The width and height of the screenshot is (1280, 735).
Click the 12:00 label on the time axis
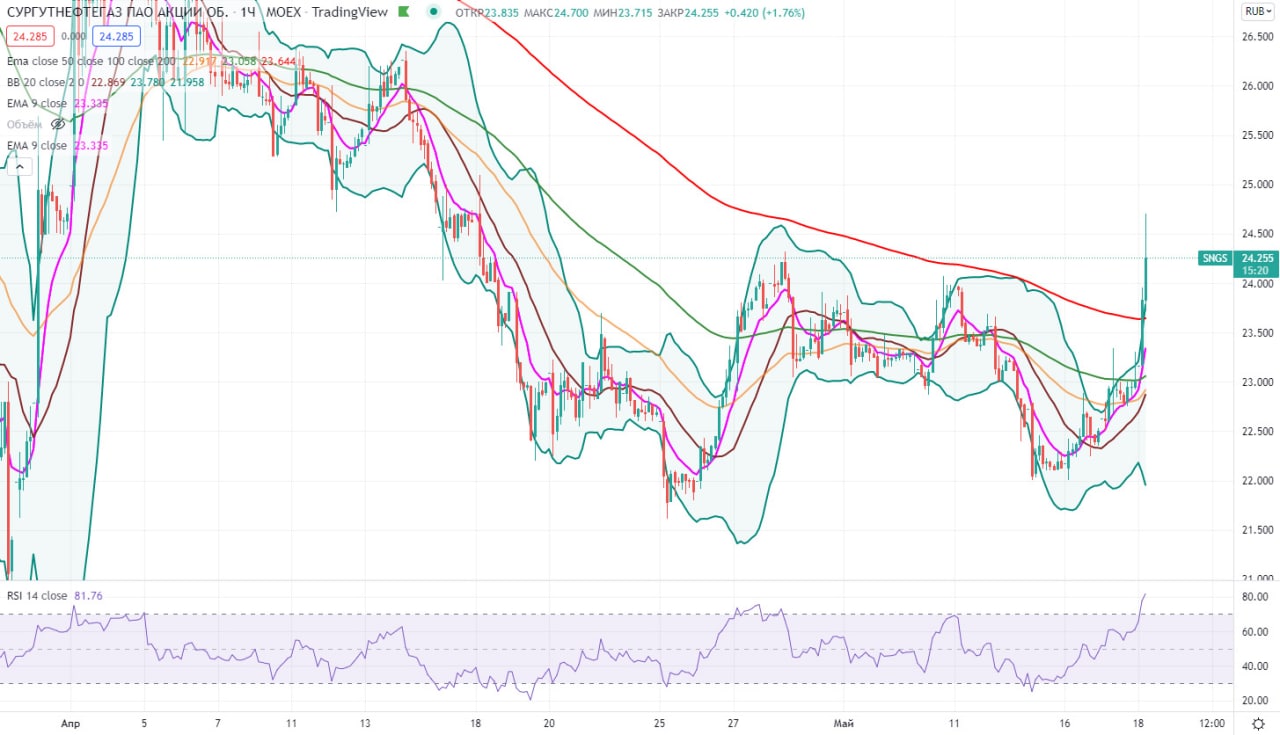1210,722
